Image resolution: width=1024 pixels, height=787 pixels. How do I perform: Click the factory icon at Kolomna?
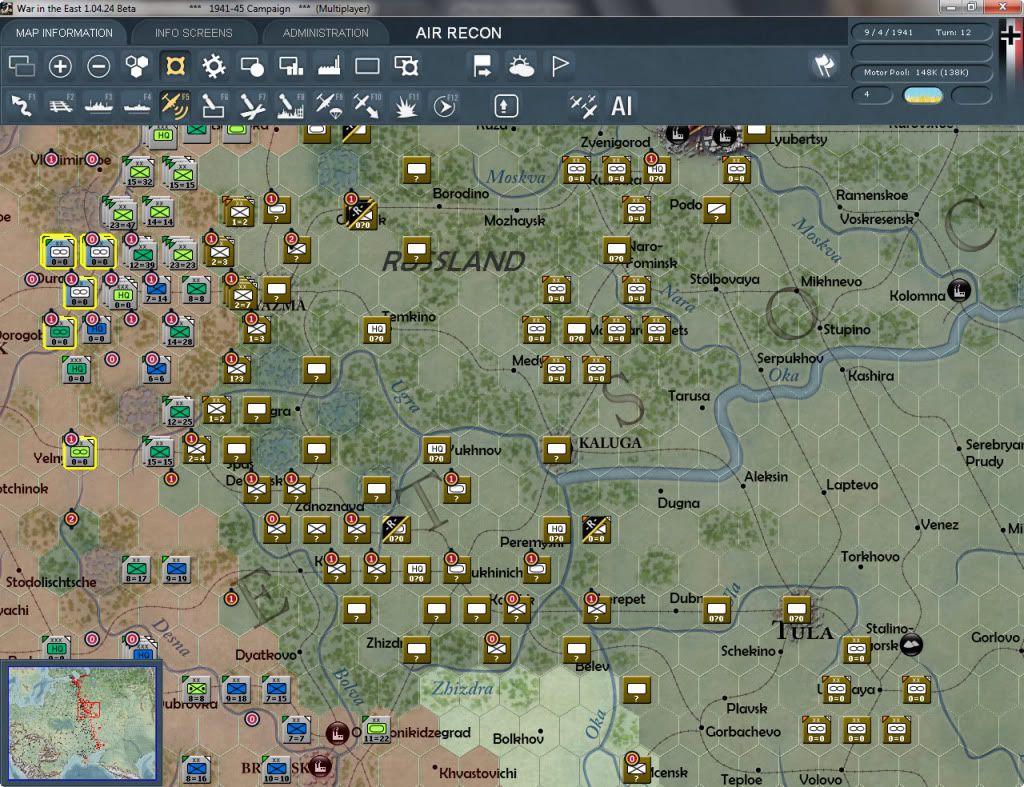(x=958, y=291)
